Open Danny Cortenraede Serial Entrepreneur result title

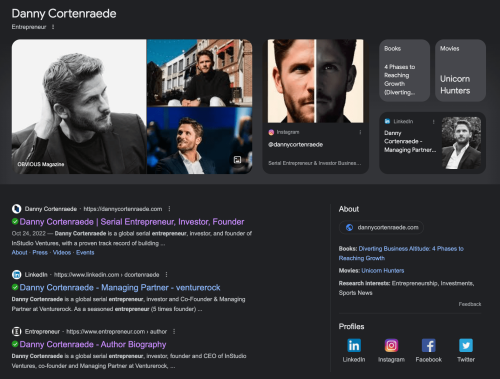pos(132,222)
